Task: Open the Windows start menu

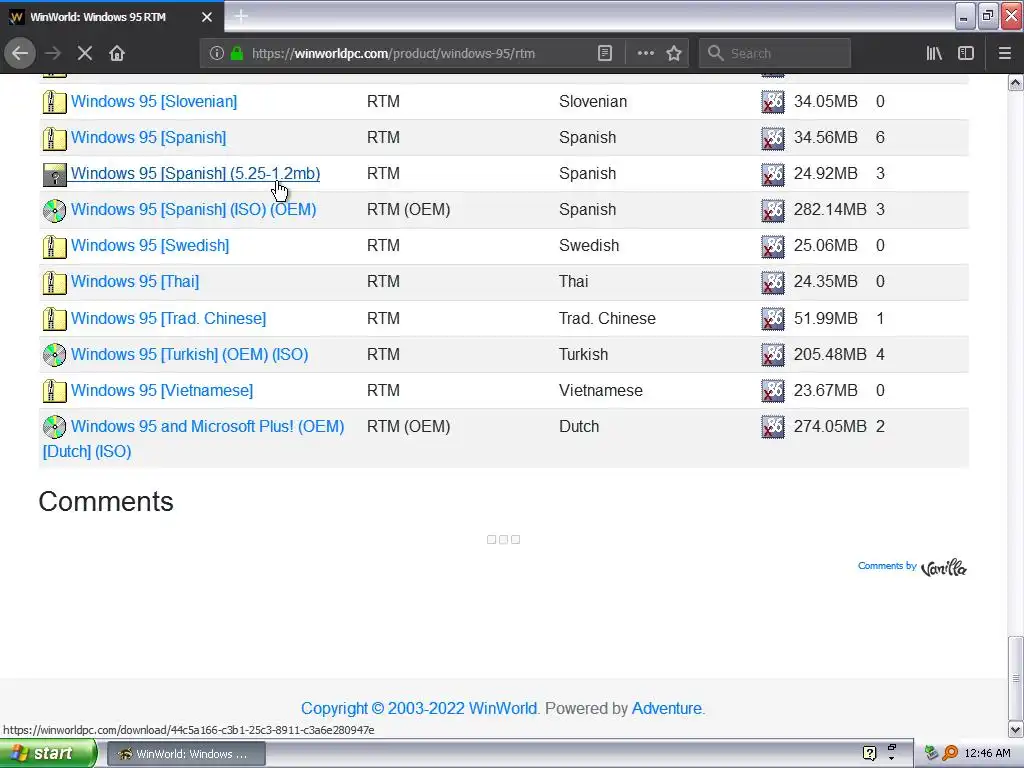Action: click(48, 754)
